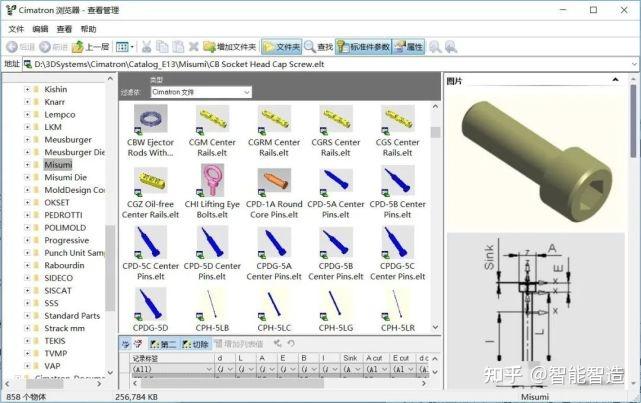Click the Back navigation arrow icon
Image resolution: width=641 pixels, height=403 pixels.
pyautogui.click(x=11, y=47)
